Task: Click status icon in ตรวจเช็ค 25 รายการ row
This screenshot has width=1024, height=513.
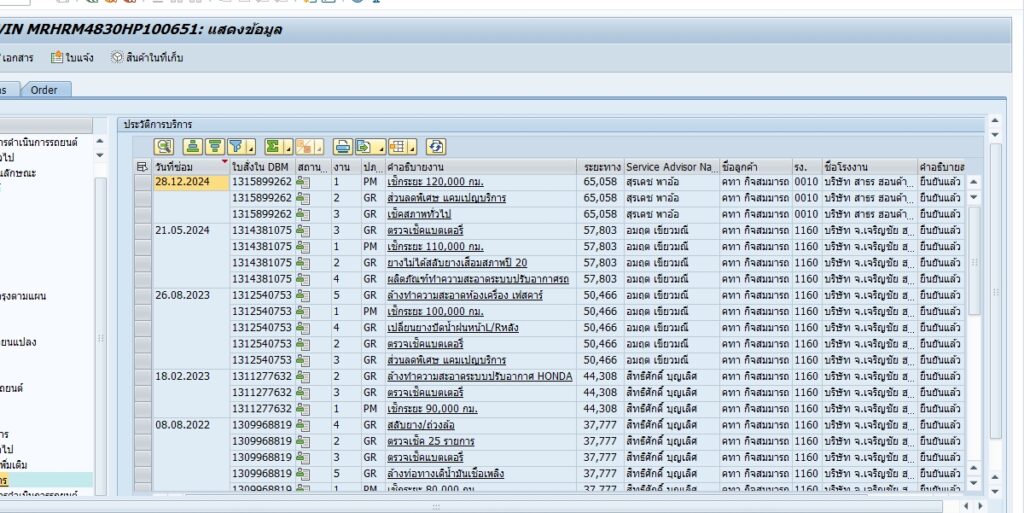Action: (302, 441)
